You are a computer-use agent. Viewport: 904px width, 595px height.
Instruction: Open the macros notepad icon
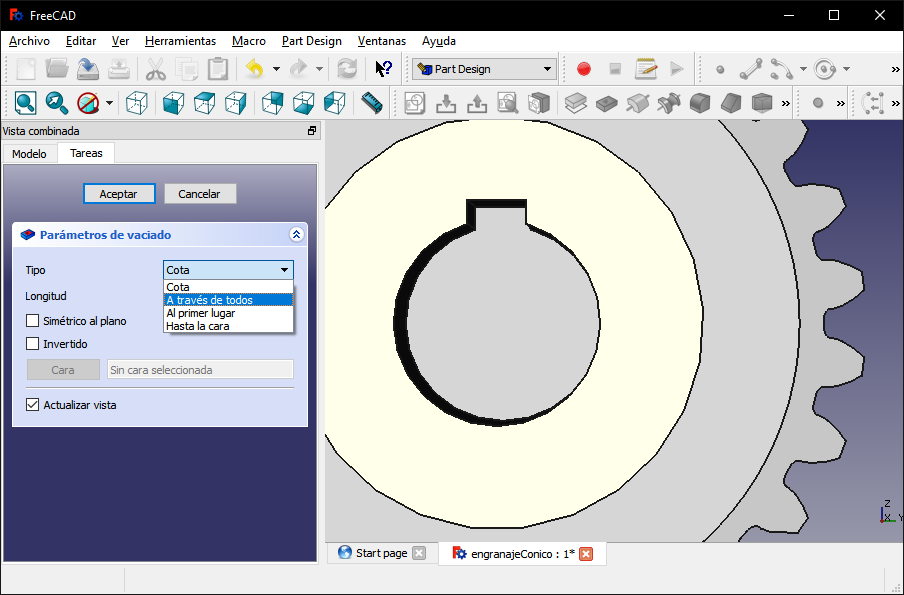(646, 69)
